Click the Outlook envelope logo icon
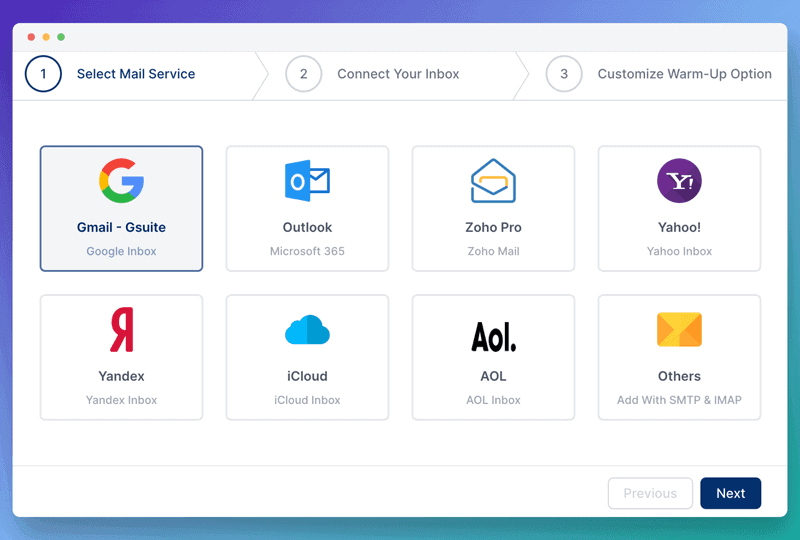The image size is (800, 540). tap(307, 181)
